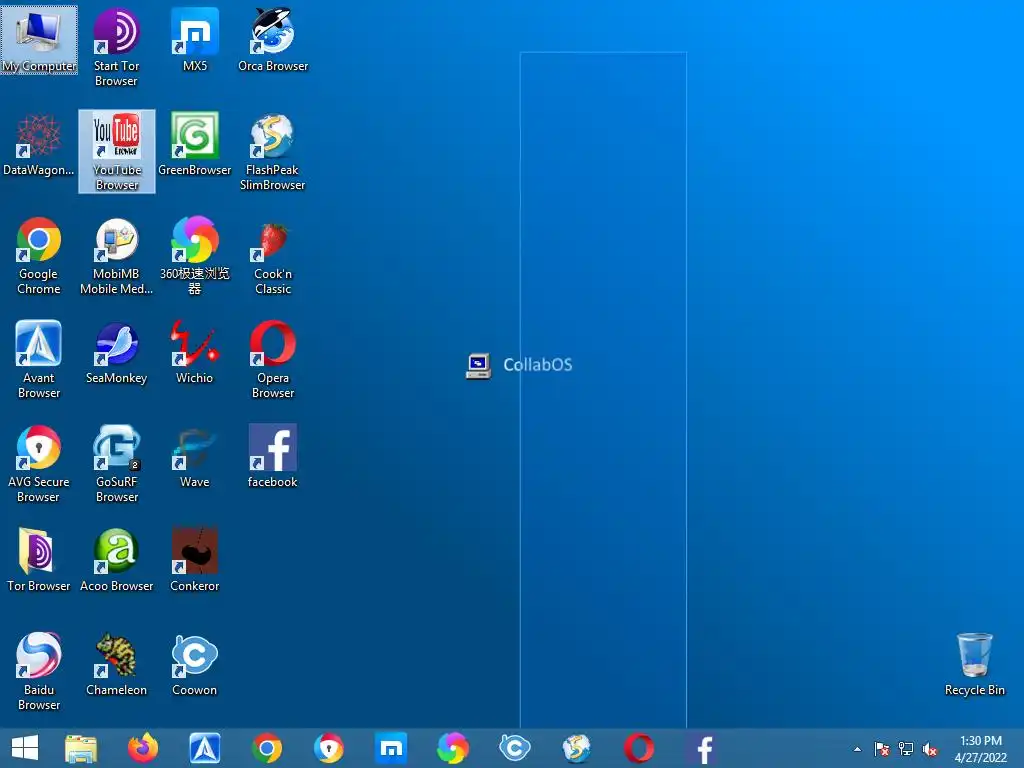This screenshot has height=768, width=1024.
Task: Select the SeaMonkey desktop icon
Action: pyautogui.click(x=116, y=353)
